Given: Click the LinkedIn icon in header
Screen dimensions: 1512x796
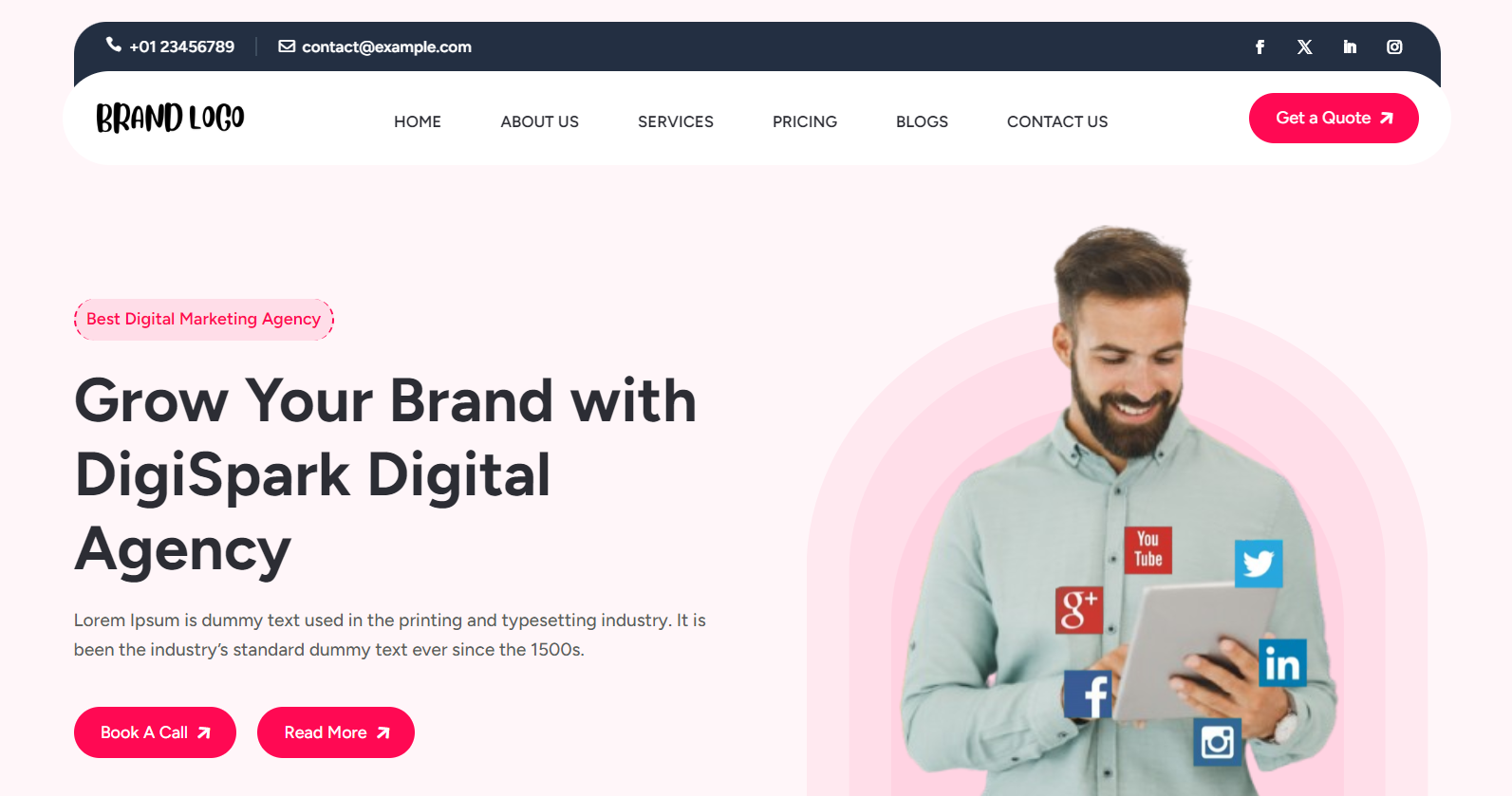Looking at the screenshot, I should pos(1350,46).
